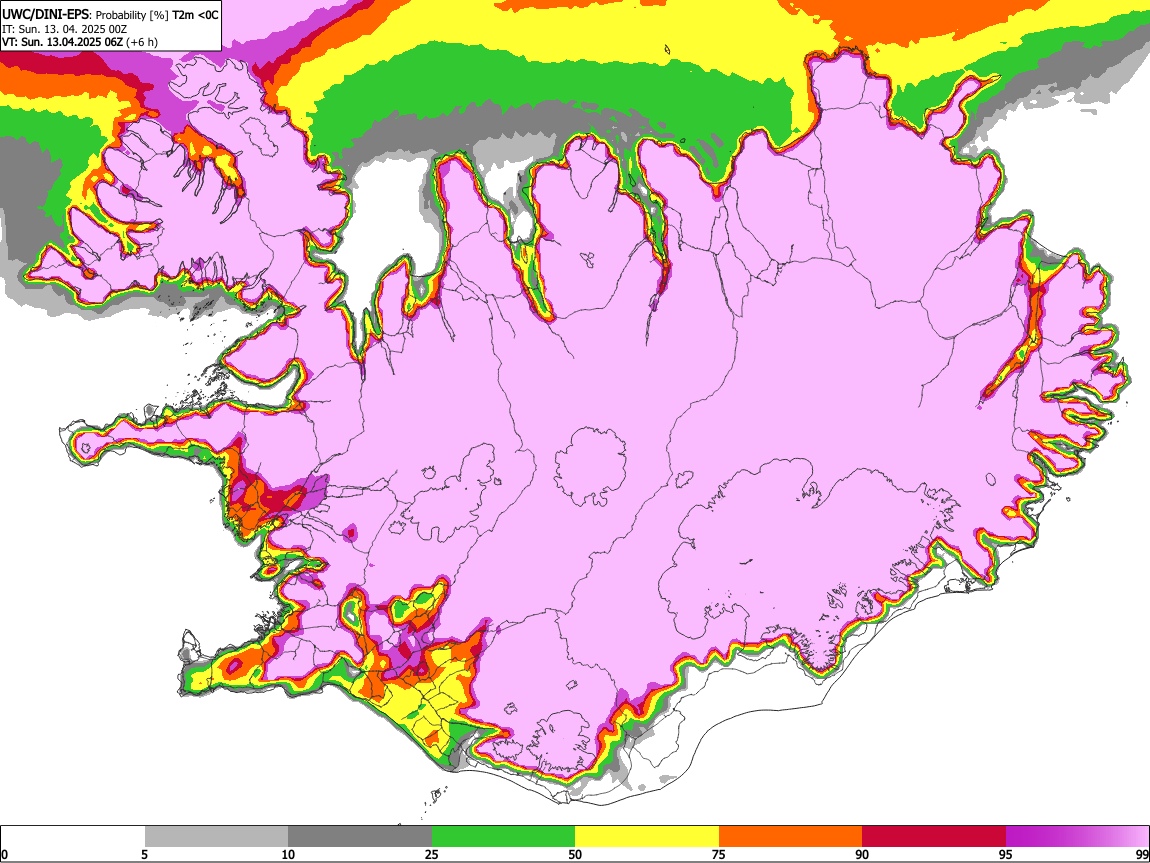The image size is (1150, 863).
Task: Click the legend tick label '99'
Action: (1142, 855)
